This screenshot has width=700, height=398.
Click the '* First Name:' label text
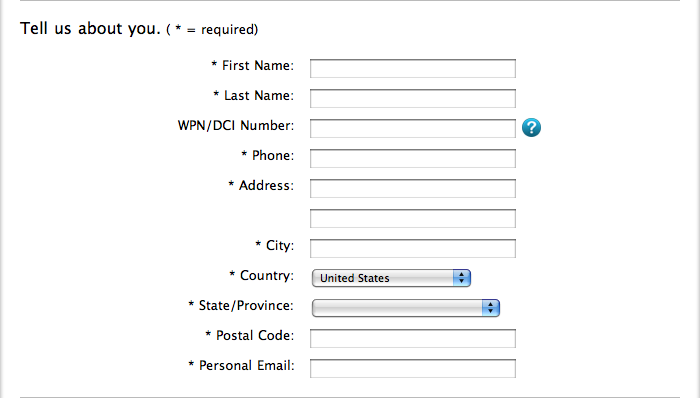click(253, 66)
